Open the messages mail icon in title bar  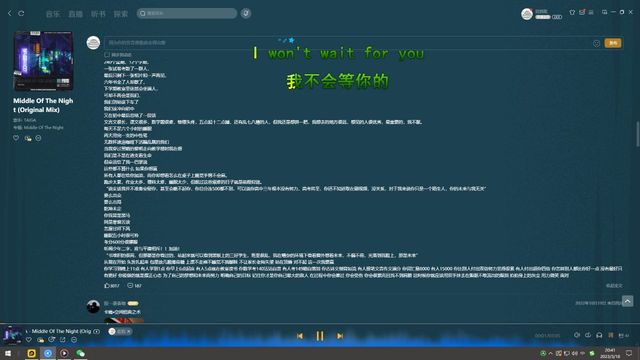coord(582,12)
